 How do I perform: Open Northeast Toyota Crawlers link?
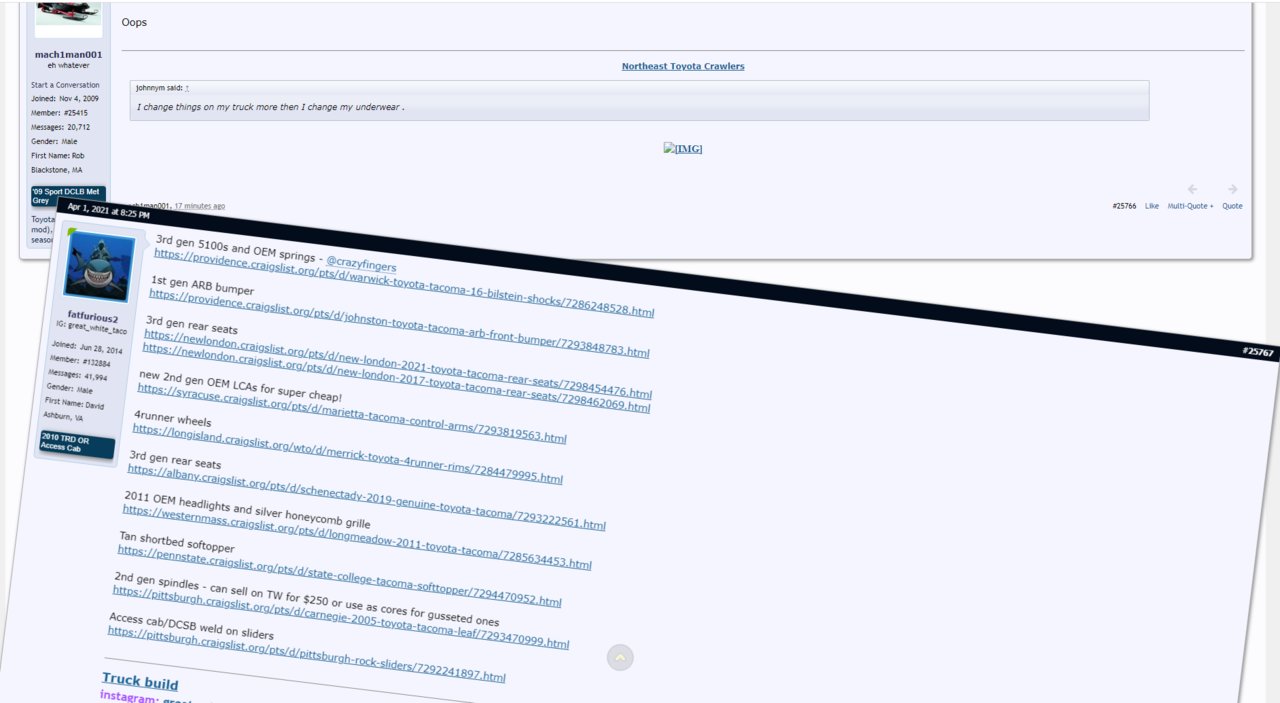683,66
